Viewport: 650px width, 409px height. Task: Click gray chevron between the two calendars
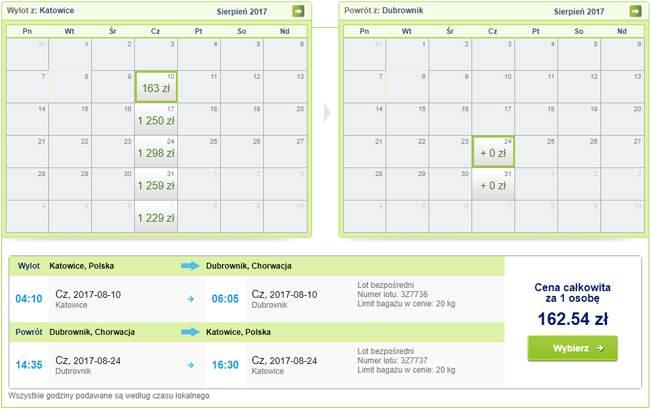pos(326,111)
